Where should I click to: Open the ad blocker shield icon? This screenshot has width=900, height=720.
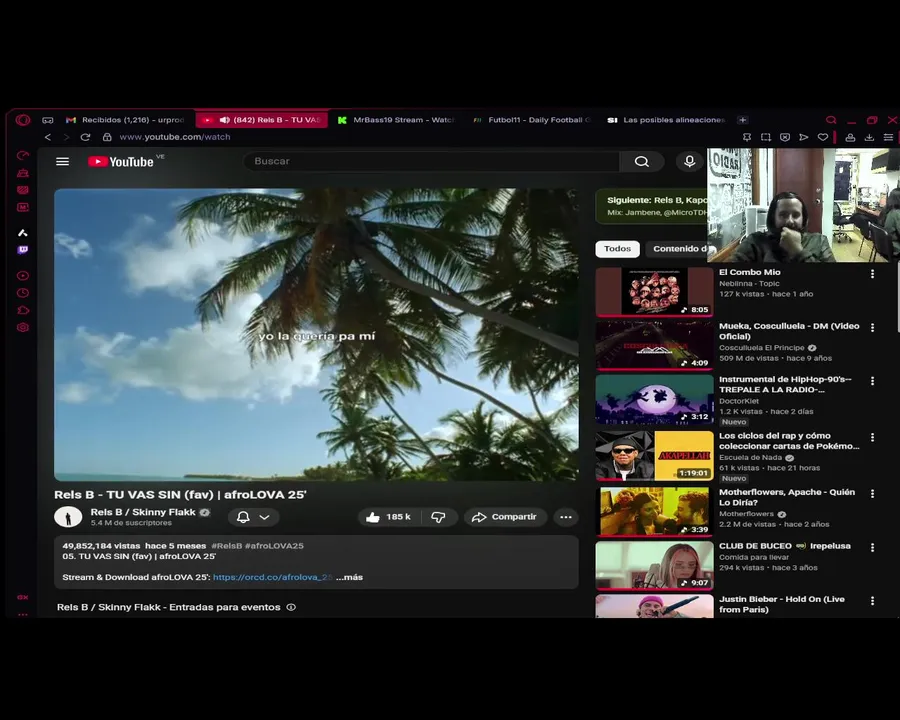pos(785,137)
